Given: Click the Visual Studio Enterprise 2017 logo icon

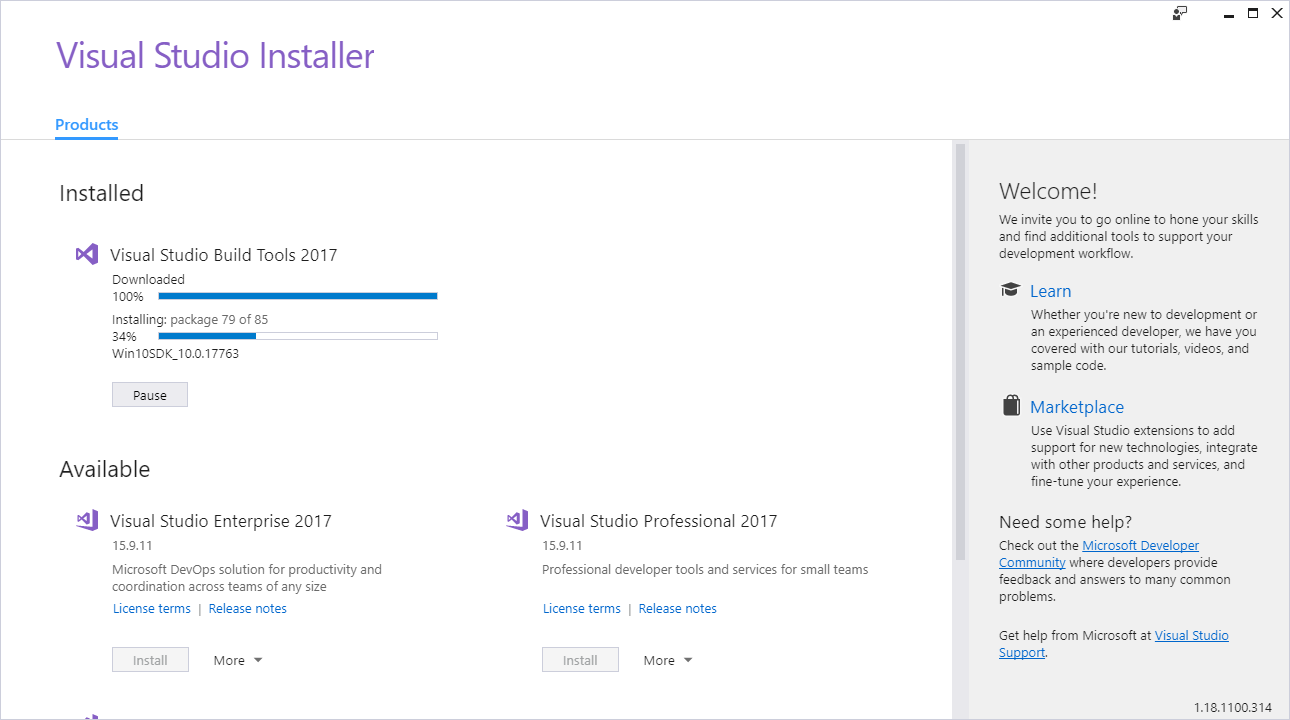Looking at the screenshot, I should point(87,520).
